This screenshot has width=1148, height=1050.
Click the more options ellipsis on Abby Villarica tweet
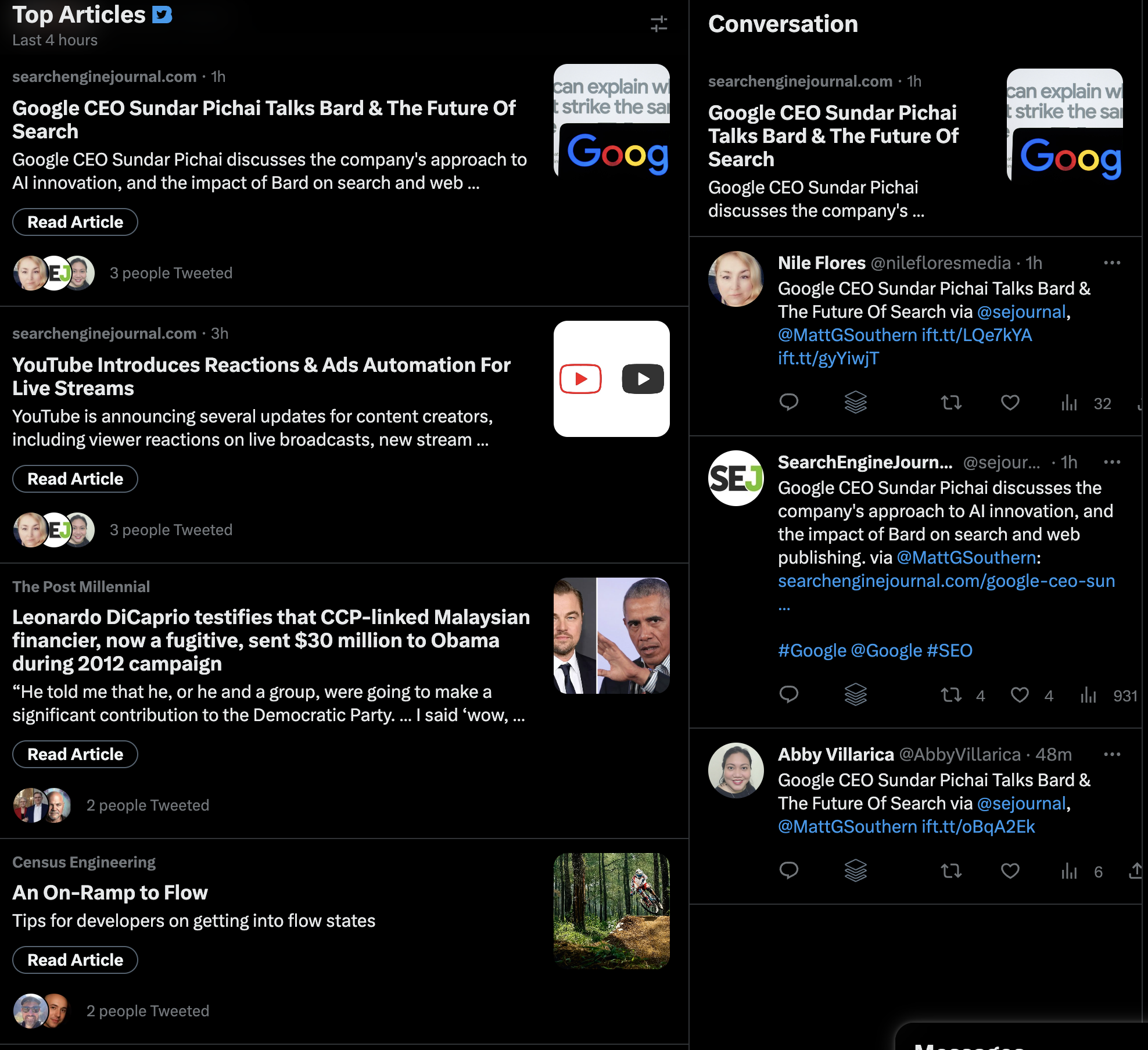[x=1111, y=753]
